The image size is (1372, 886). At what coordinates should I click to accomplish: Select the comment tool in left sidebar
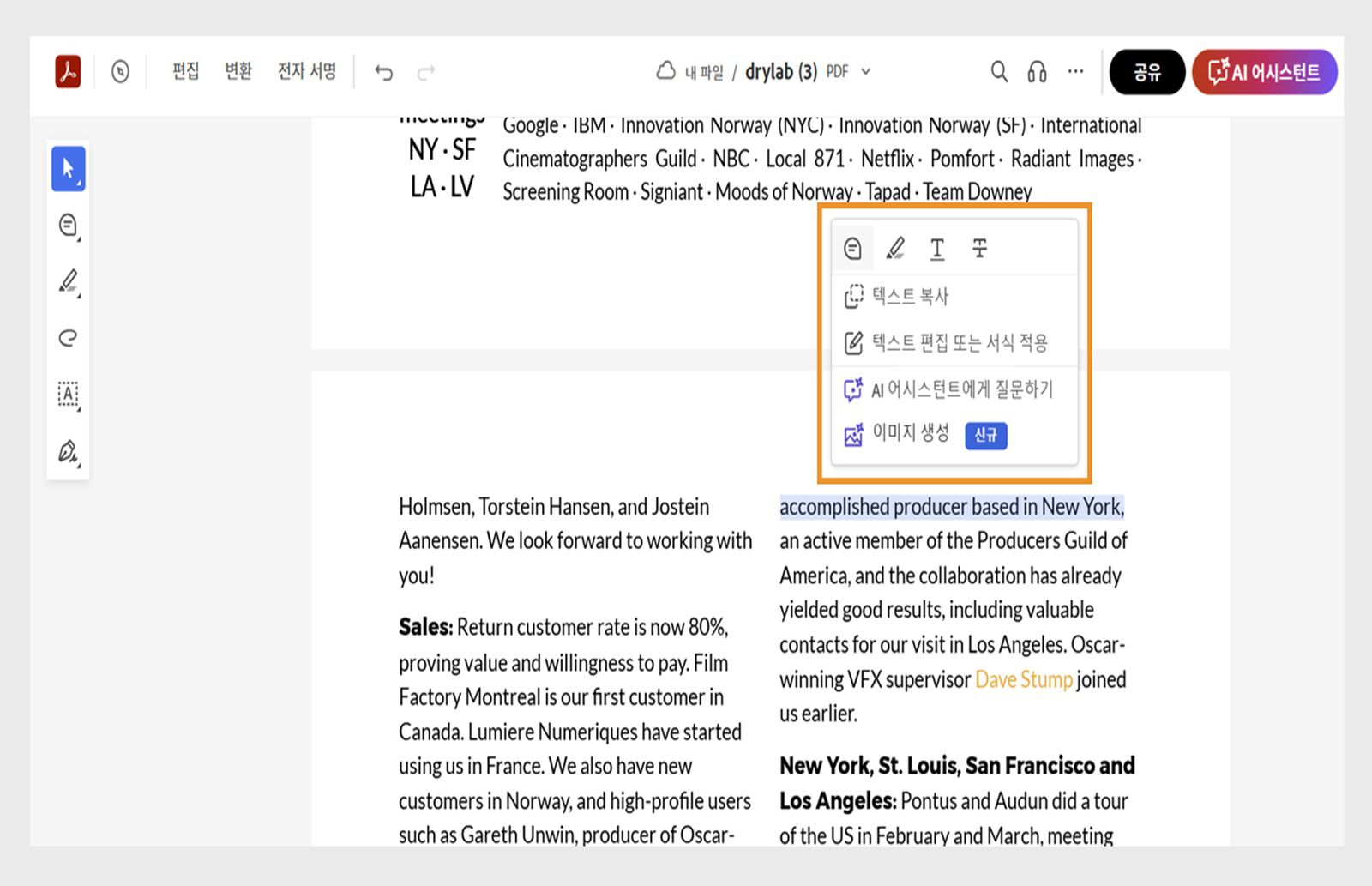[x=68, y=226]
